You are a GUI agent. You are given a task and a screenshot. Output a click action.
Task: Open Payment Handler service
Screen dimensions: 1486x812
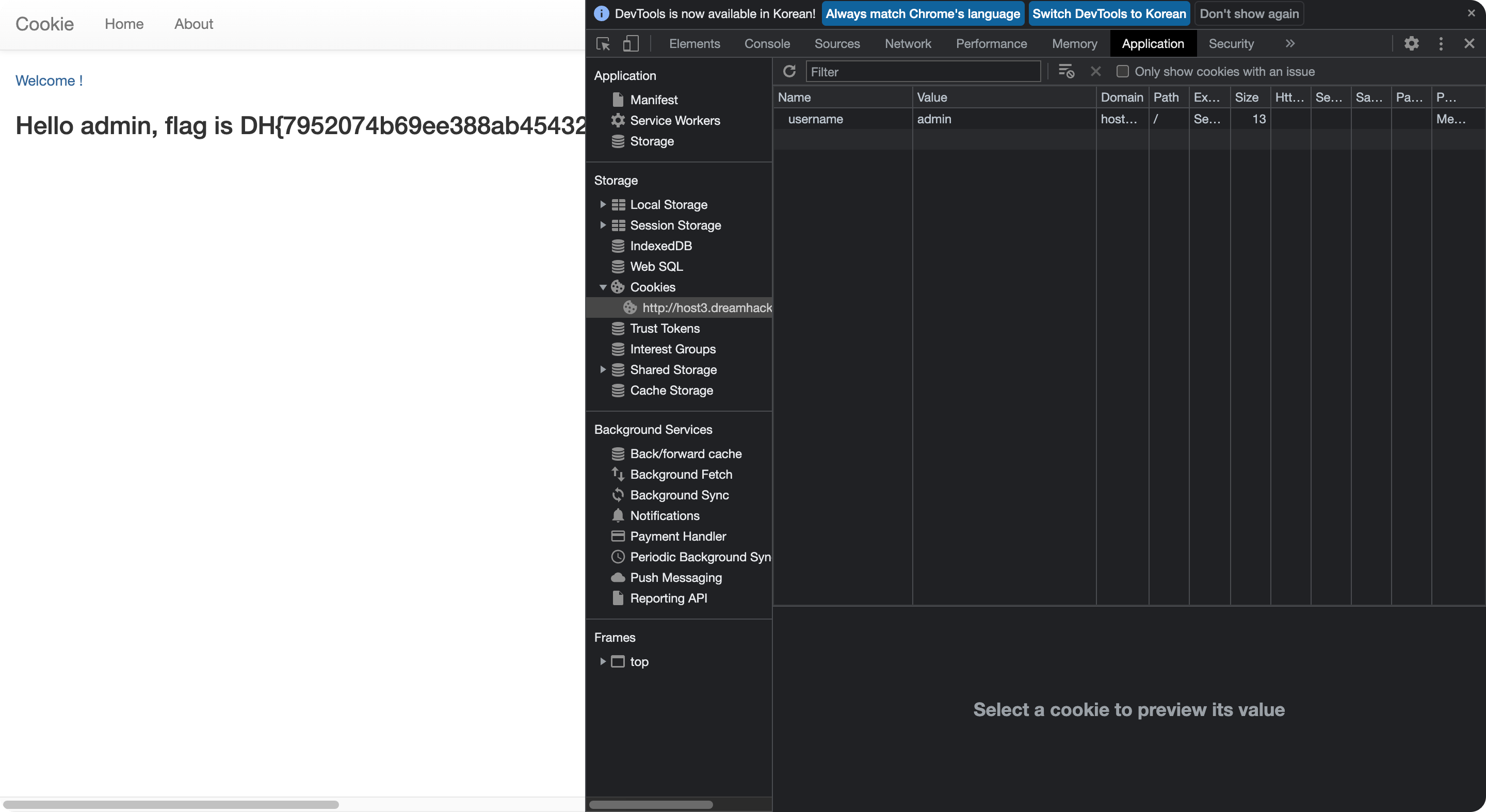click(x=678, y=537)
